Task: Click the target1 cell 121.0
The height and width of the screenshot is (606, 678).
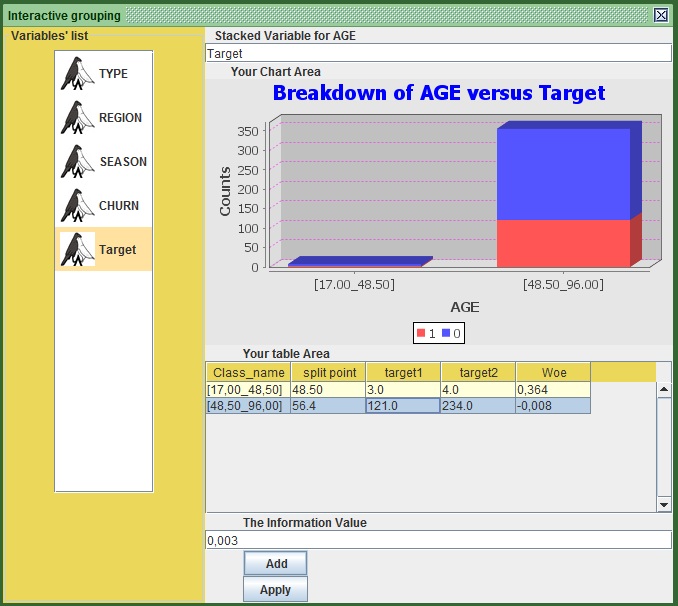Action: pyautogui.click(x=403, y=406)
